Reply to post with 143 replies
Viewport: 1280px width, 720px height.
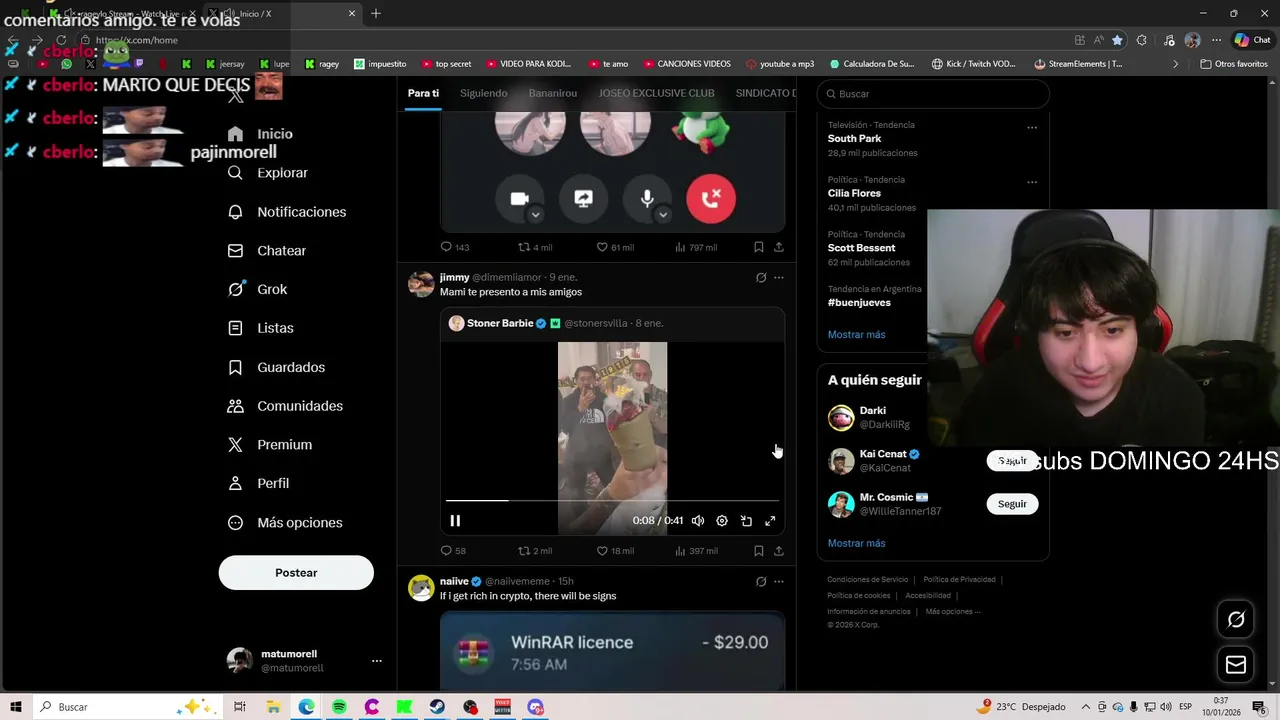pyautogui.click(x=454, y=247)
